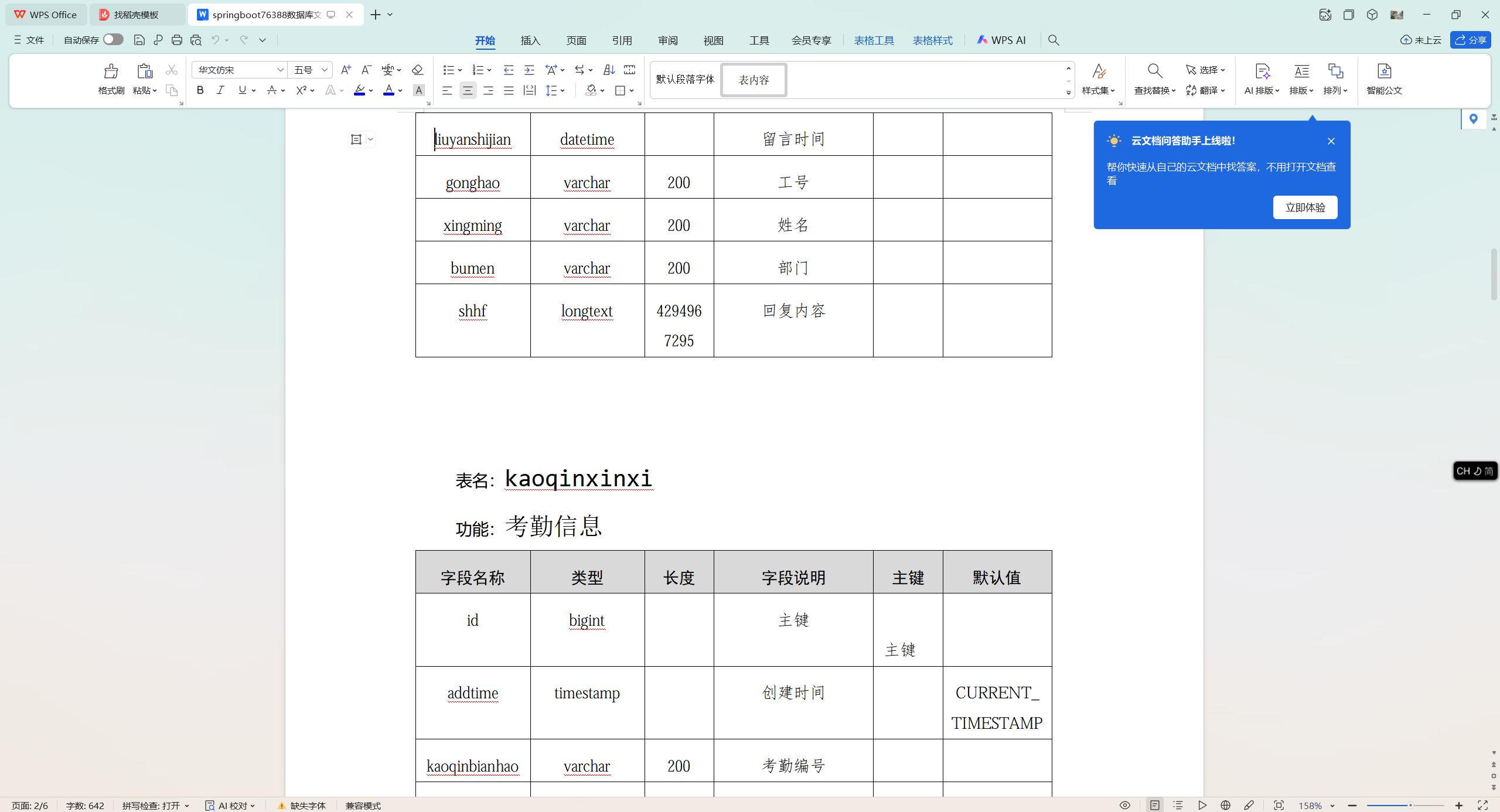
Task: Open the font color dropdown arrow
Action: click(400, 91)
